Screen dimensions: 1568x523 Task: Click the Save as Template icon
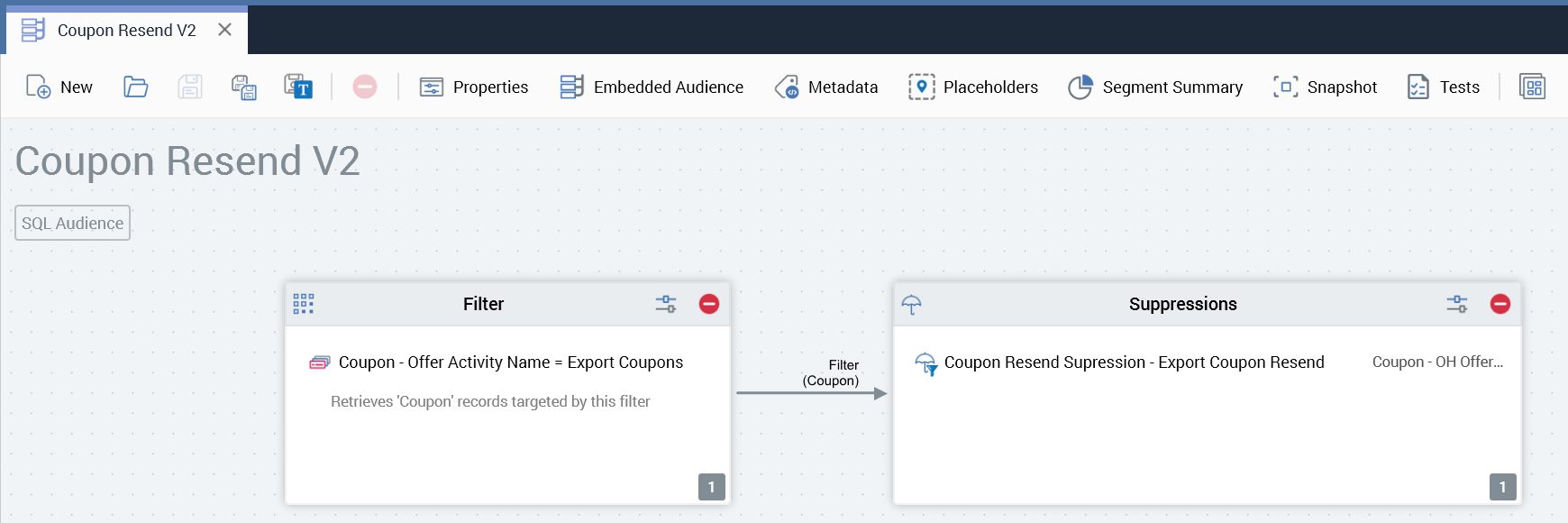coord(298,87)
